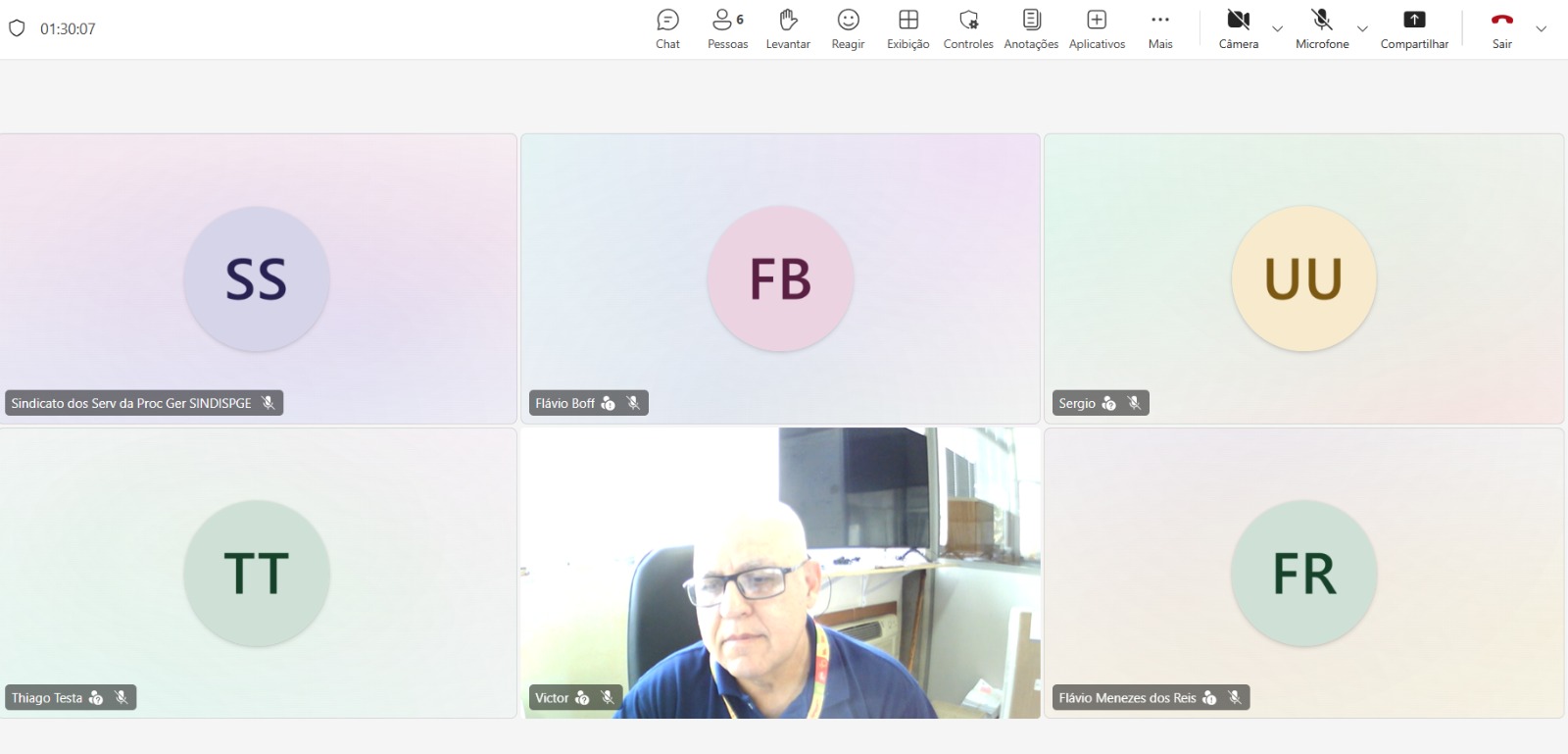Expand the microphone options chevron
Viewport: 1568px width, 754px height.
(1362, 29)
